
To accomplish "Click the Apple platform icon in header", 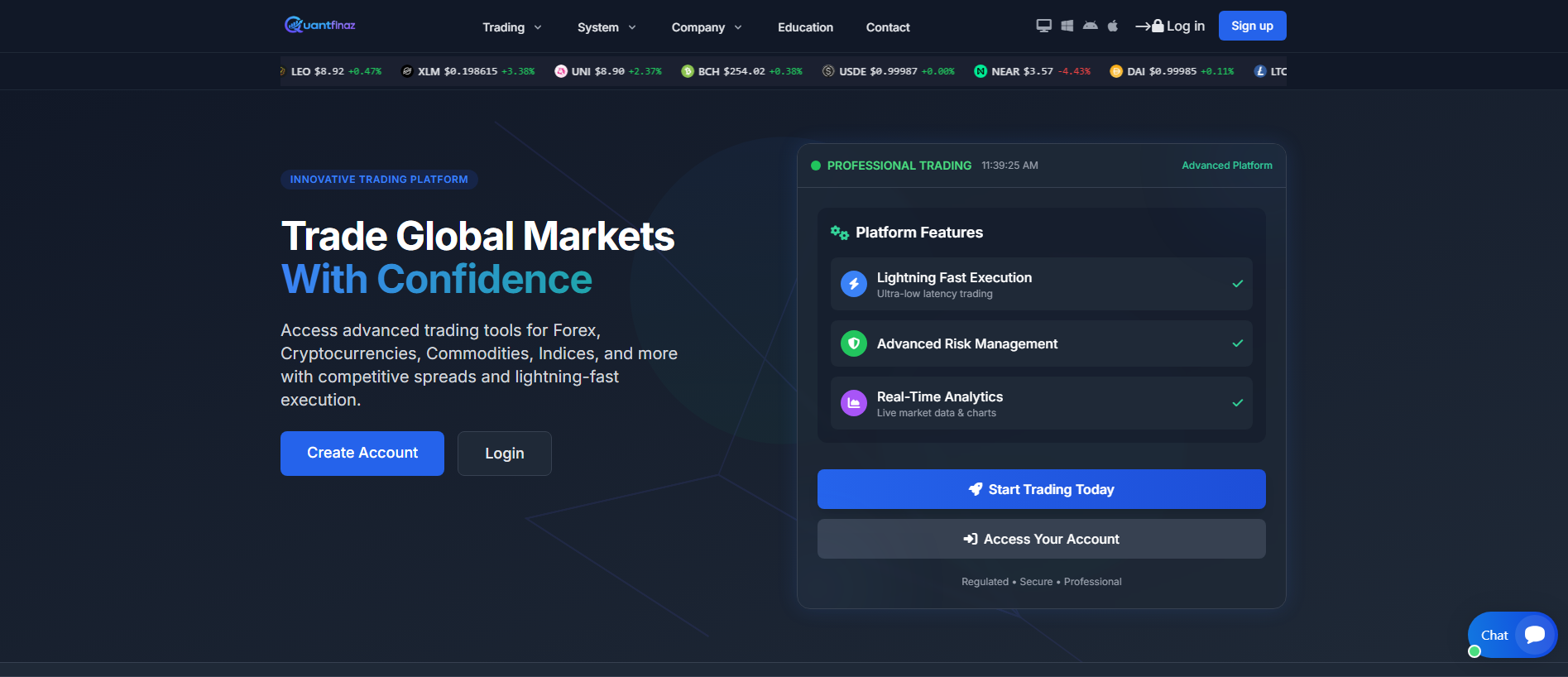I will point(1113,26).
